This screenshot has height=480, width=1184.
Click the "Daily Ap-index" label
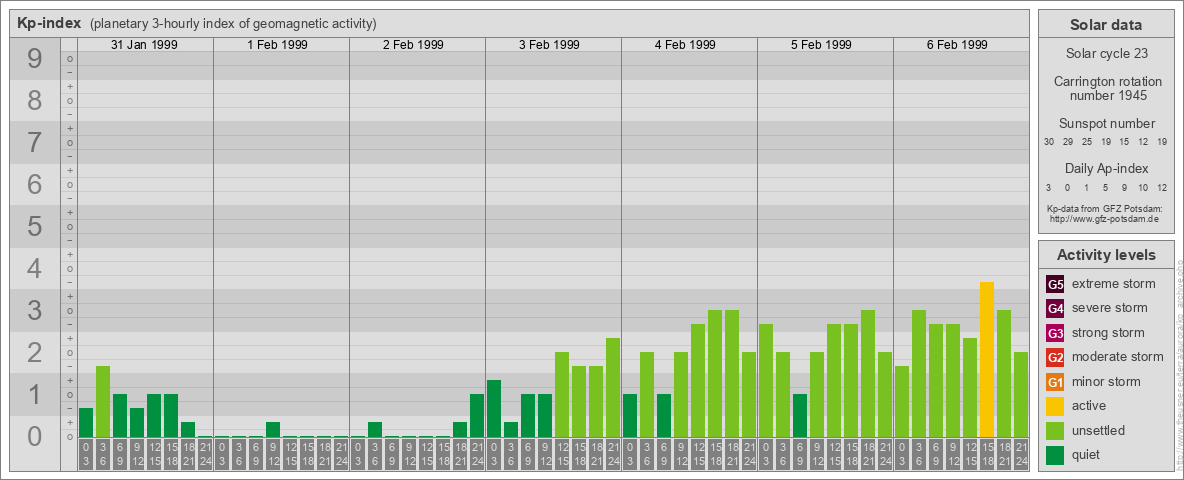(1106, 168)
